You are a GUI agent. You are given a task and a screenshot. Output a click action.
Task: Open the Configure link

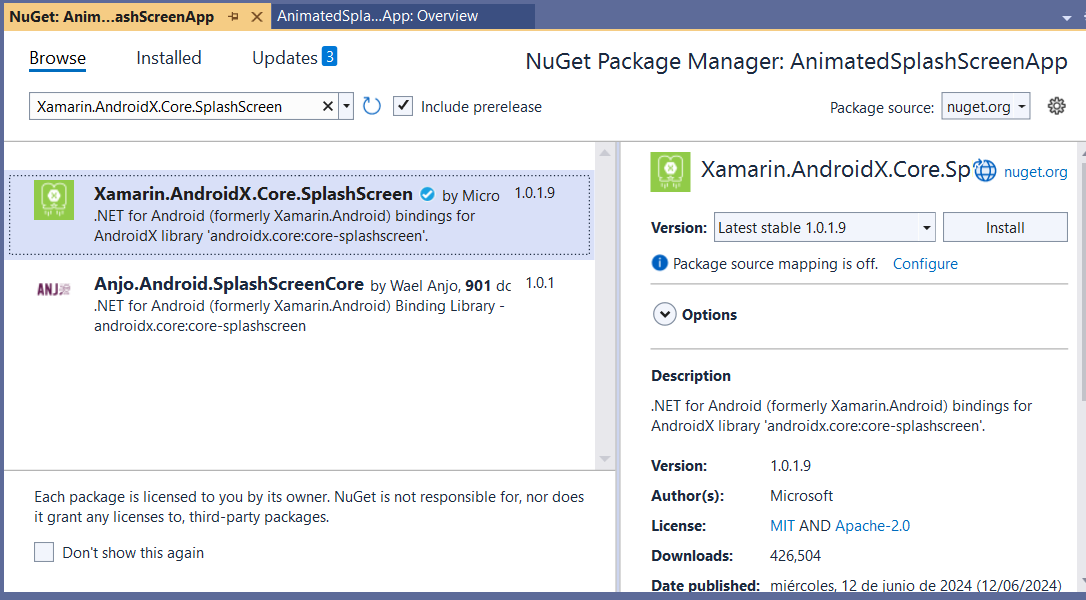(x=925, y=264)
